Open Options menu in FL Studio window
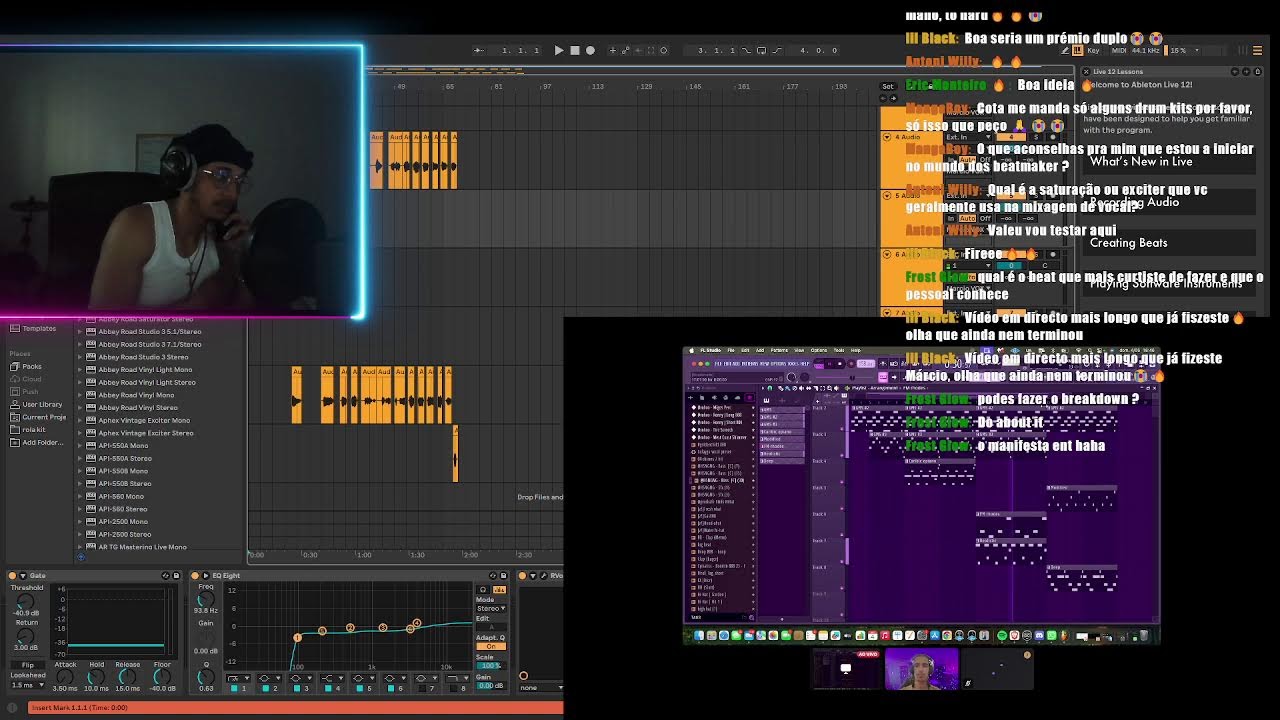 click(819, 350)
